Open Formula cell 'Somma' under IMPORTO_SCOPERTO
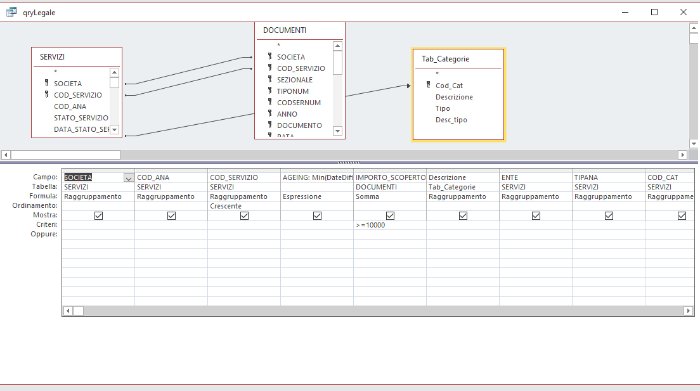This screenshot has width=700, height=391. 390,196
